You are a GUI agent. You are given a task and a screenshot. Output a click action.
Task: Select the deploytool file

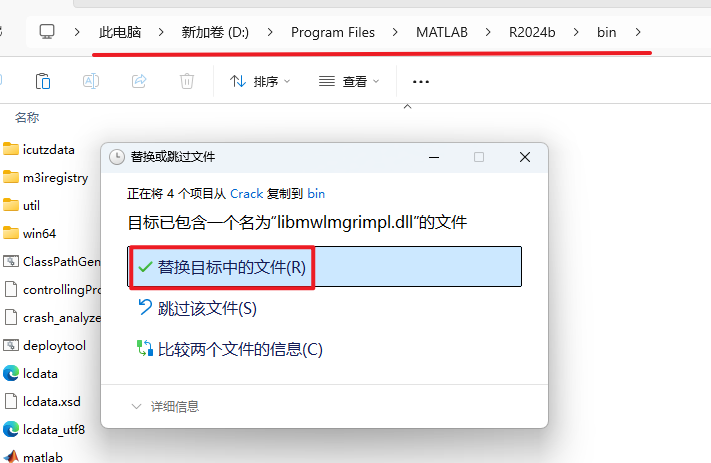pos(52,346)
